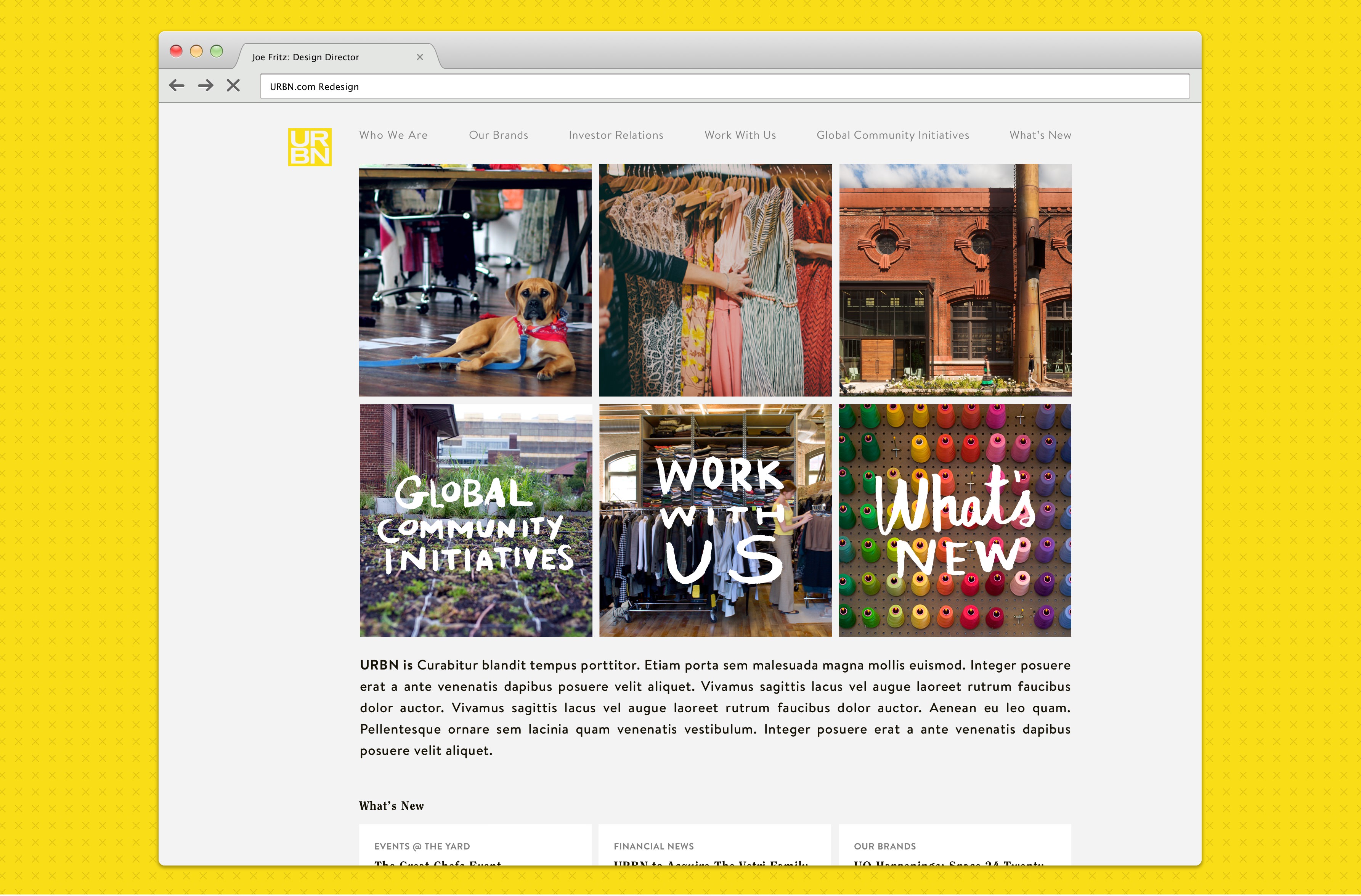Go to Investor Relations
The width and height of the screenshot is (1361, 896).
click(616, 135)
